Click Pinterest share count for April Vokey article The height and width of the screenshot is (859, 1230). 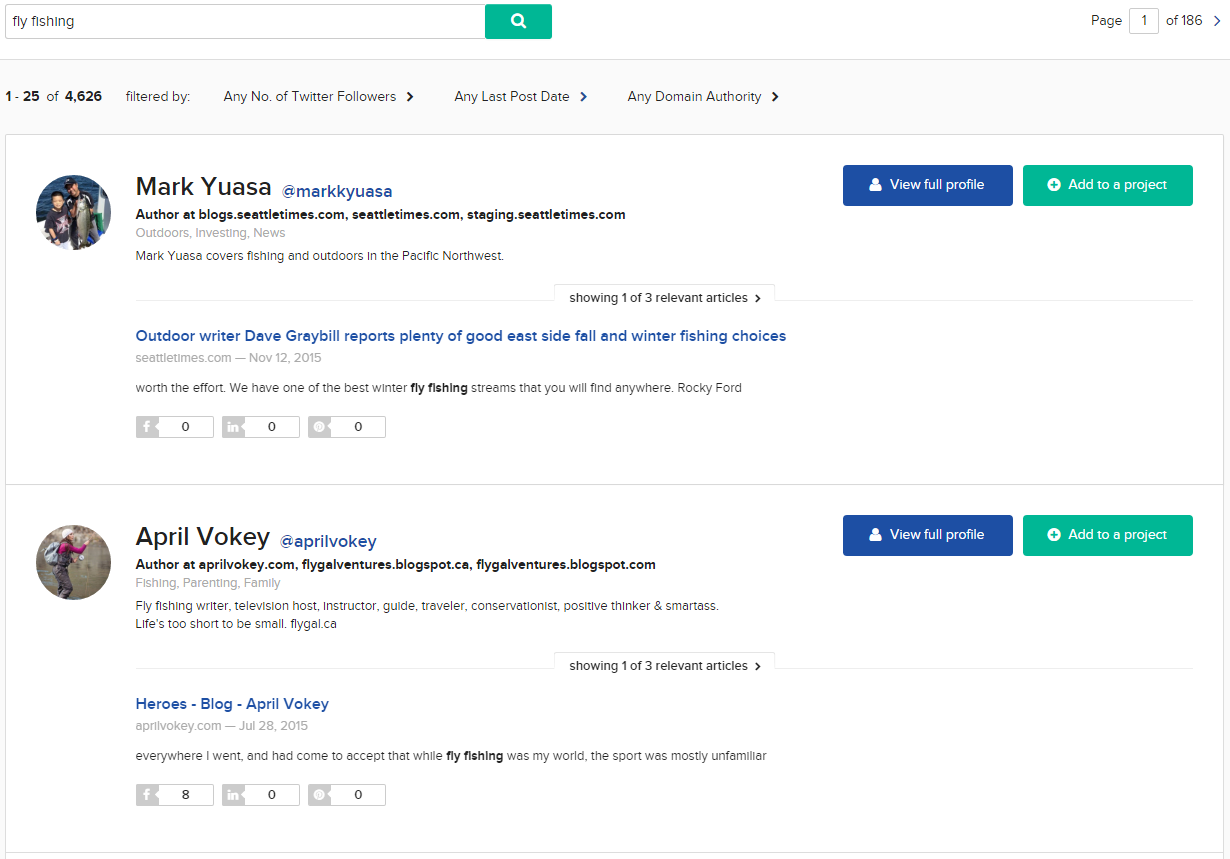(x=347, y=795)
